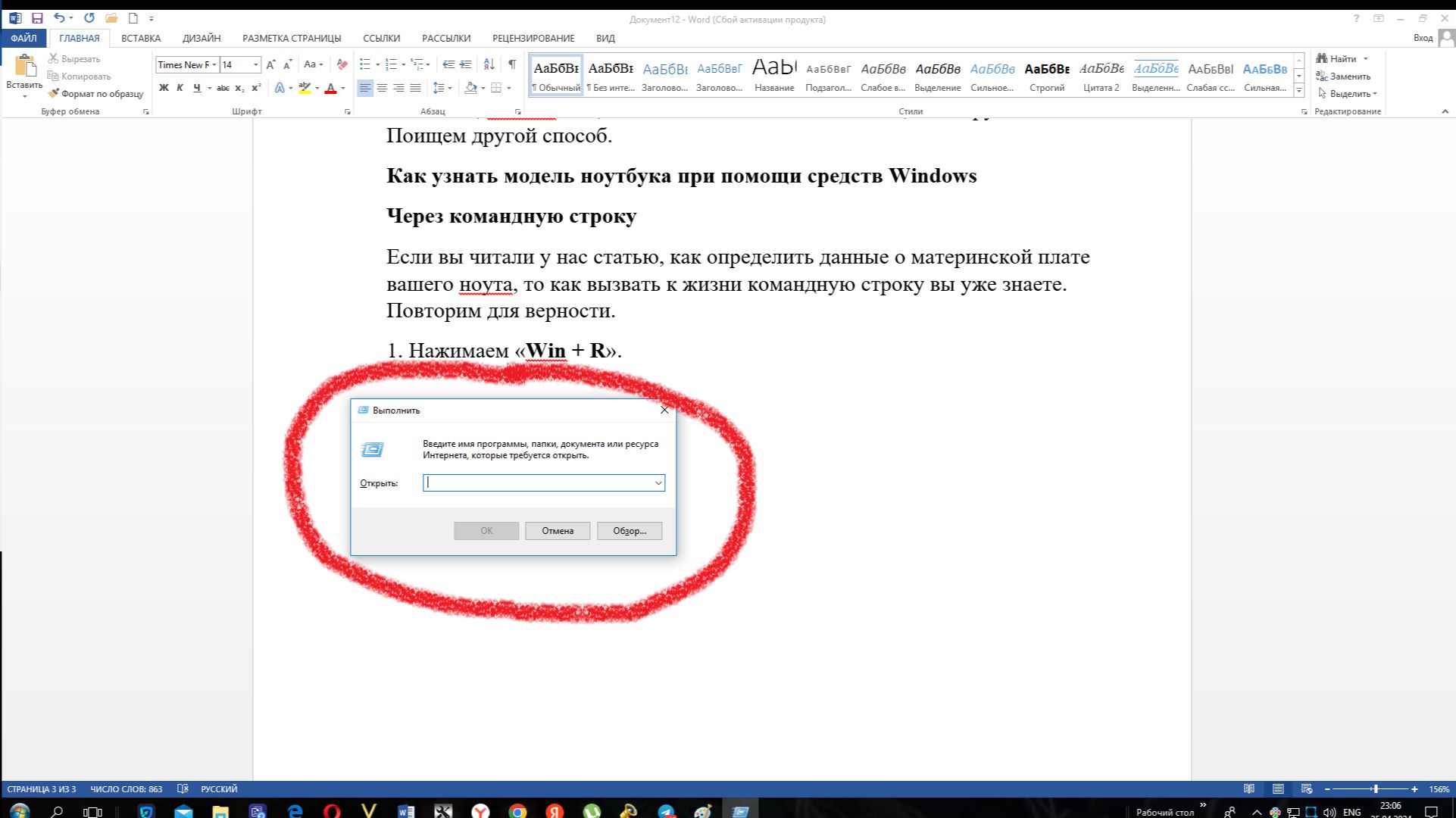
Task: Click the clear formatting eraser icon
Action: [x=342, y=64]
